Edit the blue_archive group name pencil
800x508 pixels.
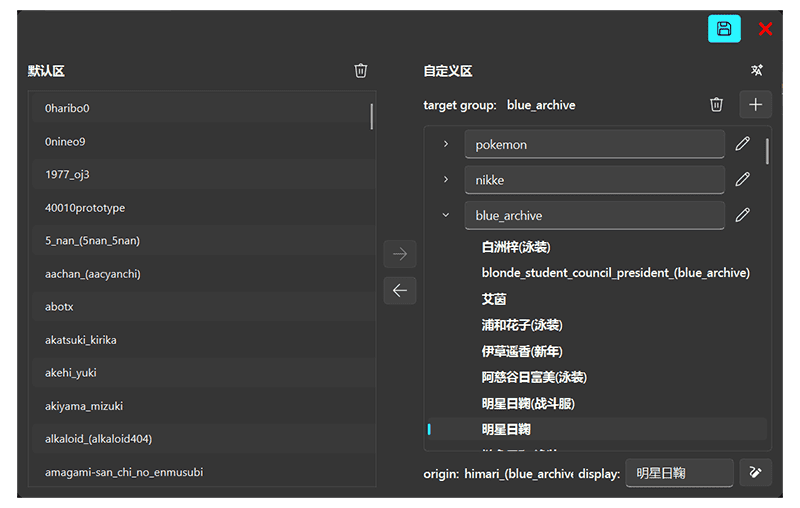click(x=742, y=215)
